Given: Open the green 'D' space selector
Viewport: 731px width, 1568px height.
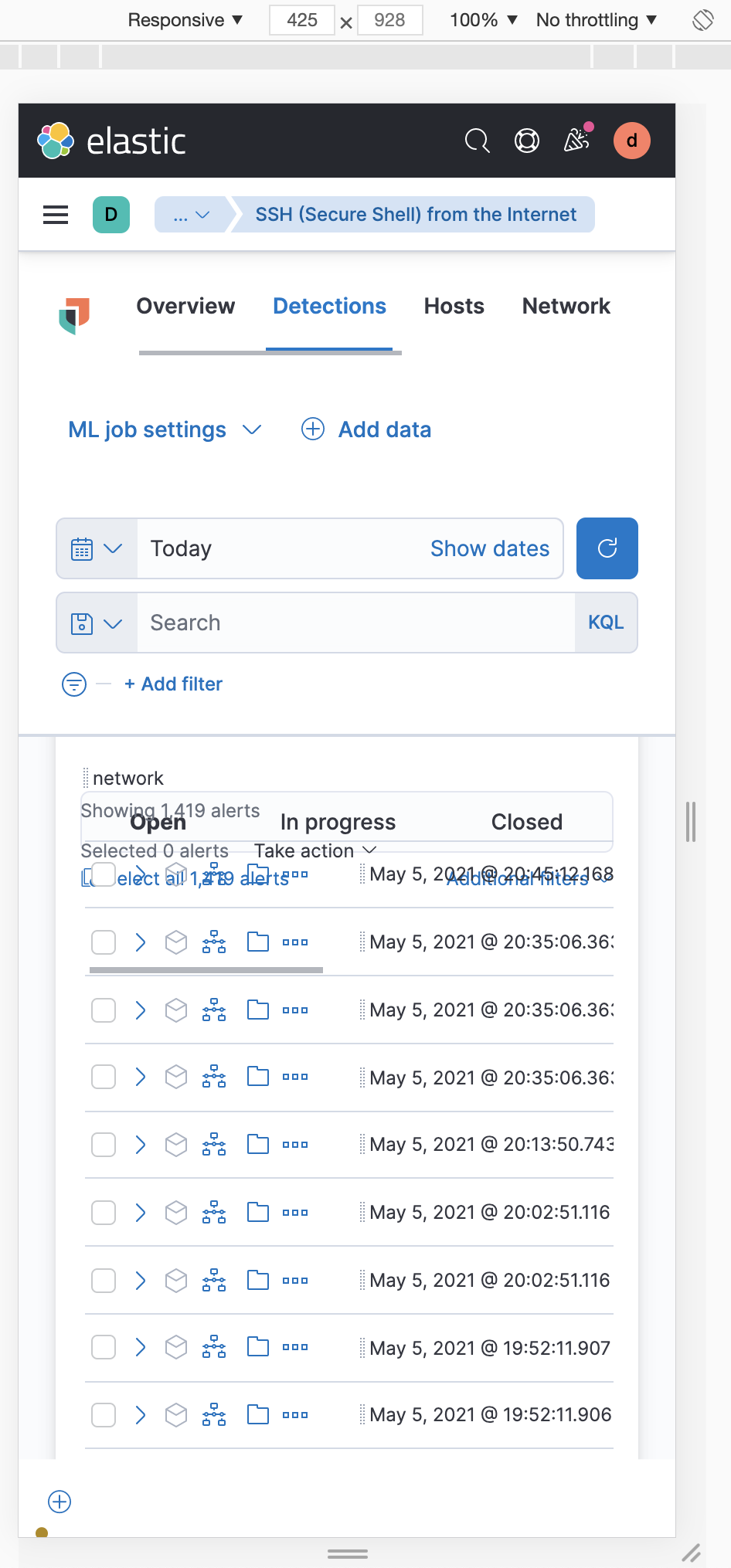Looking at the screenshot, I should click(x=111, y=215).
